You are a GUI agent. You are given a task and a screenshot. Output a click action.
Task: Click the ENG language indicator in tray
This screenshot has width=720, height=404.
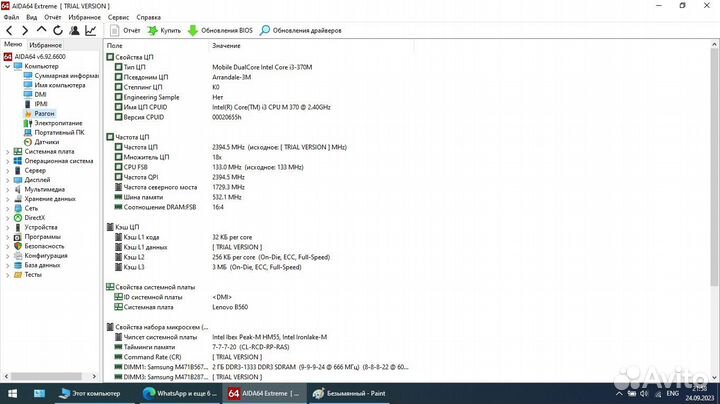point(672,393)
